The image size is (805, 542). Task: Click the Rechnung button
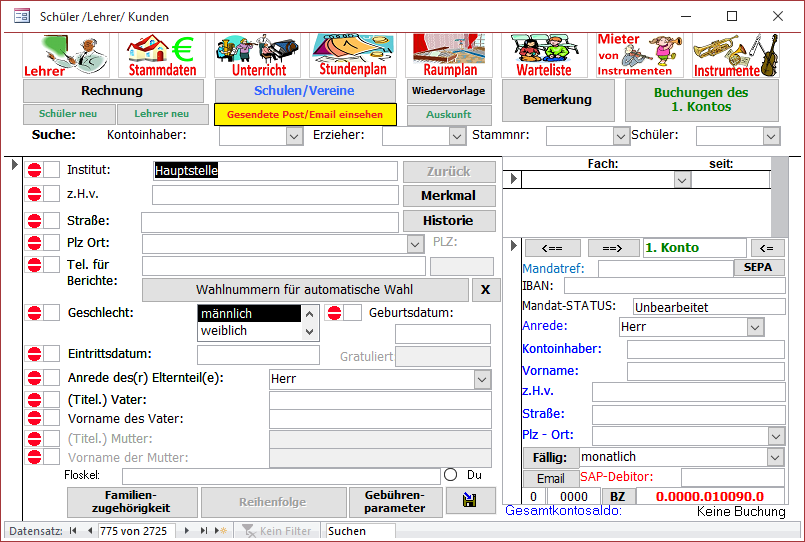pos(113,91)
